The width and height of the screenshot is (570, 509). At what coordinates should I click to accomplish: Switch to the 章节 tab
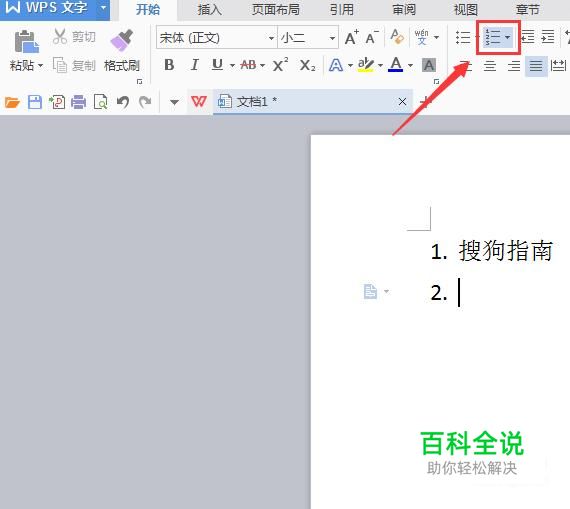click(x=527, y=9)
